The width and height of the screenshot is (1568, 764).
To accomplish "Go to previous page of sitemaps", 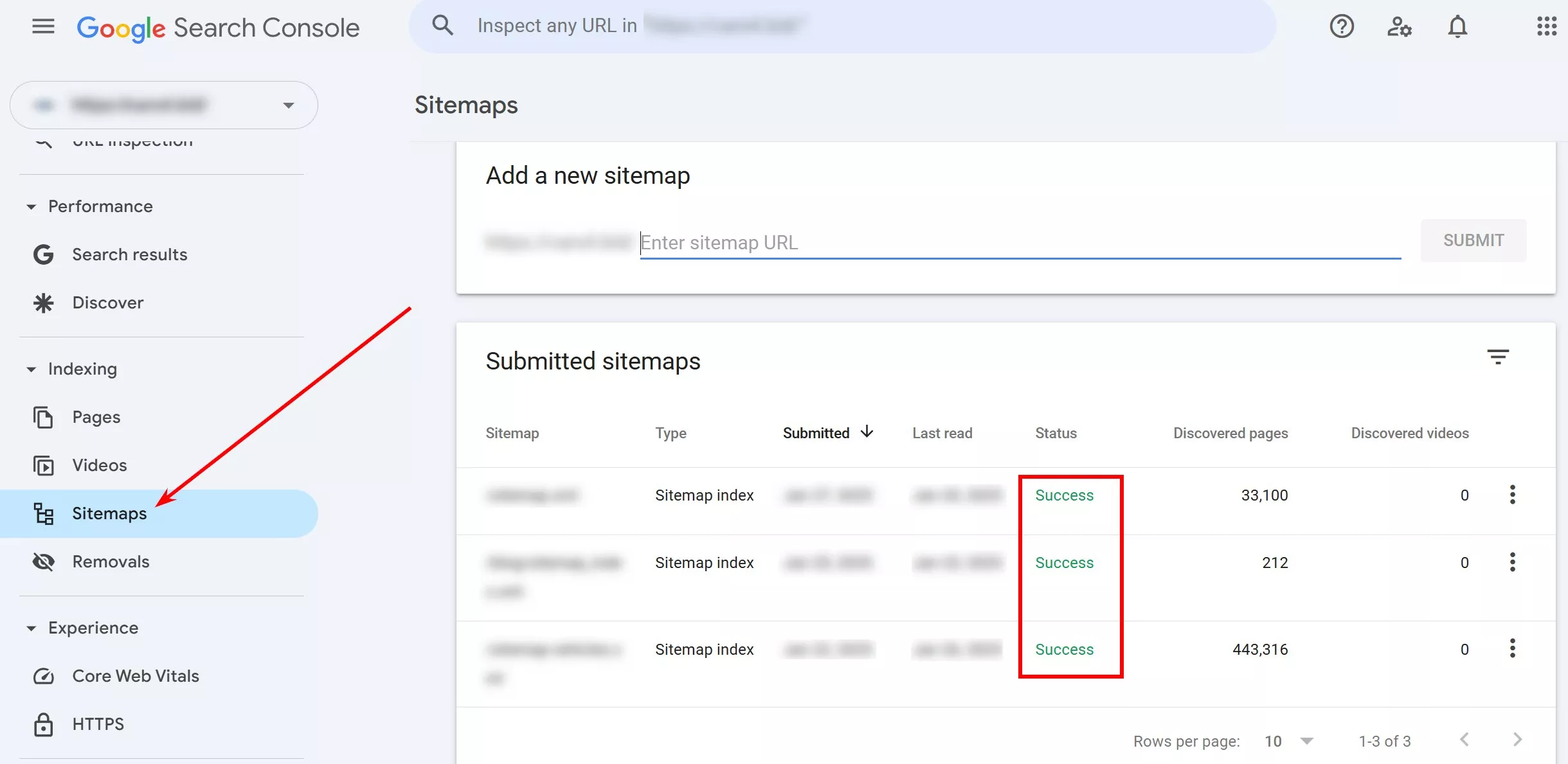I will (1464, 740).
